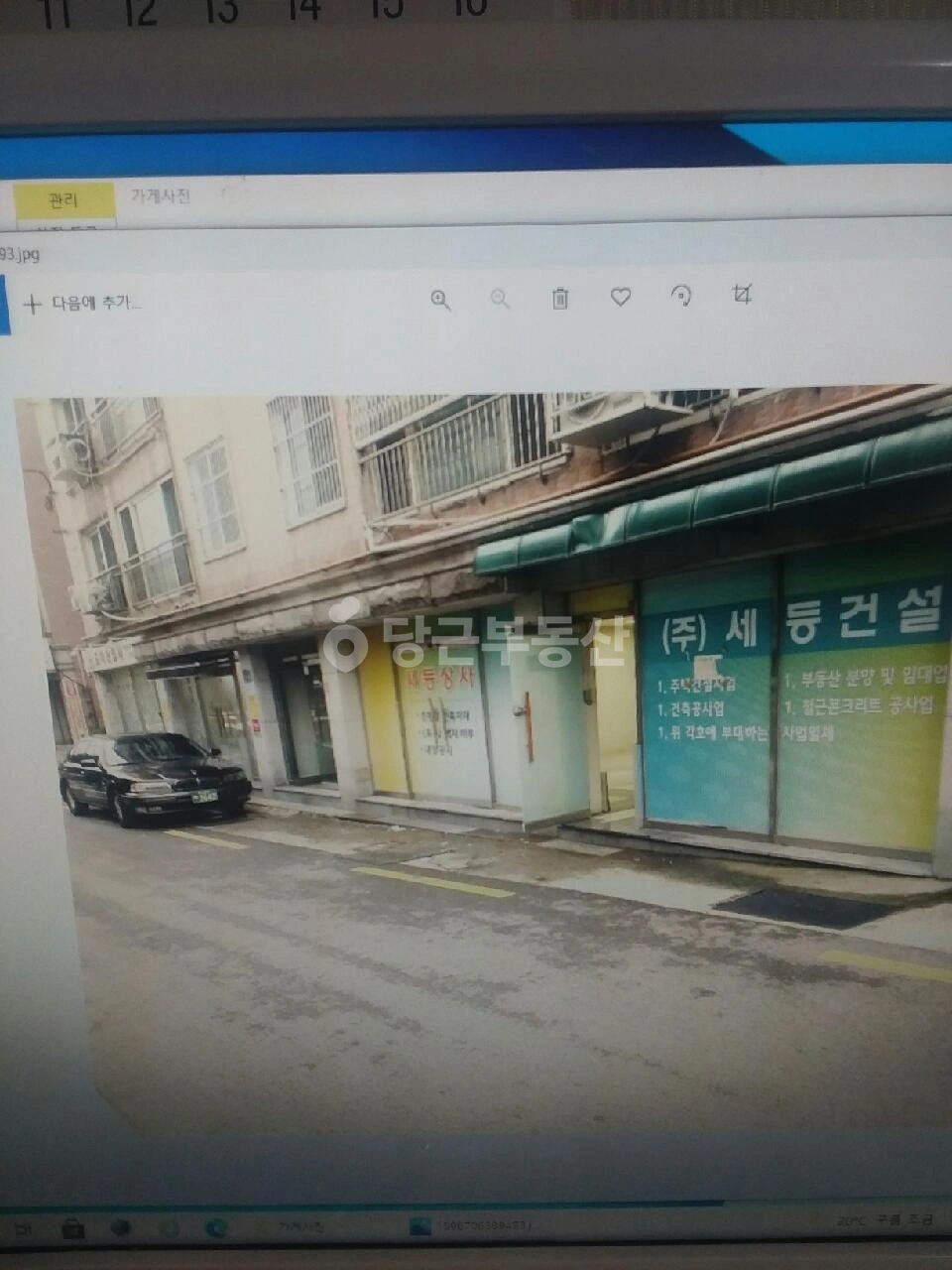Select the 관리 ribbon tab
952x1270 pixels.
tap(63, 200)
